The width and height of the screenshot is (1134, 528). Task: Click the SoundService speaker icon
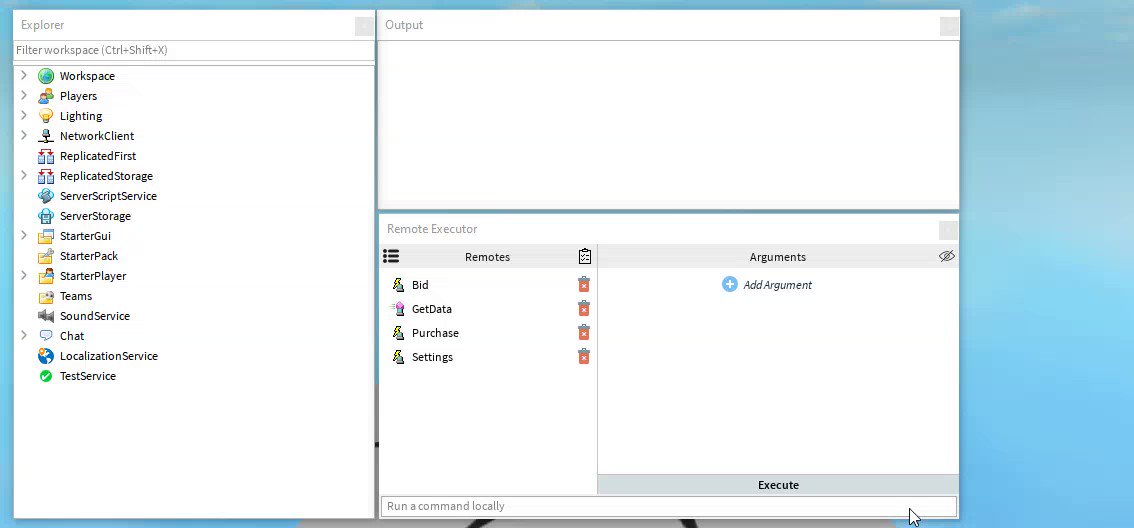pos(46,316)
